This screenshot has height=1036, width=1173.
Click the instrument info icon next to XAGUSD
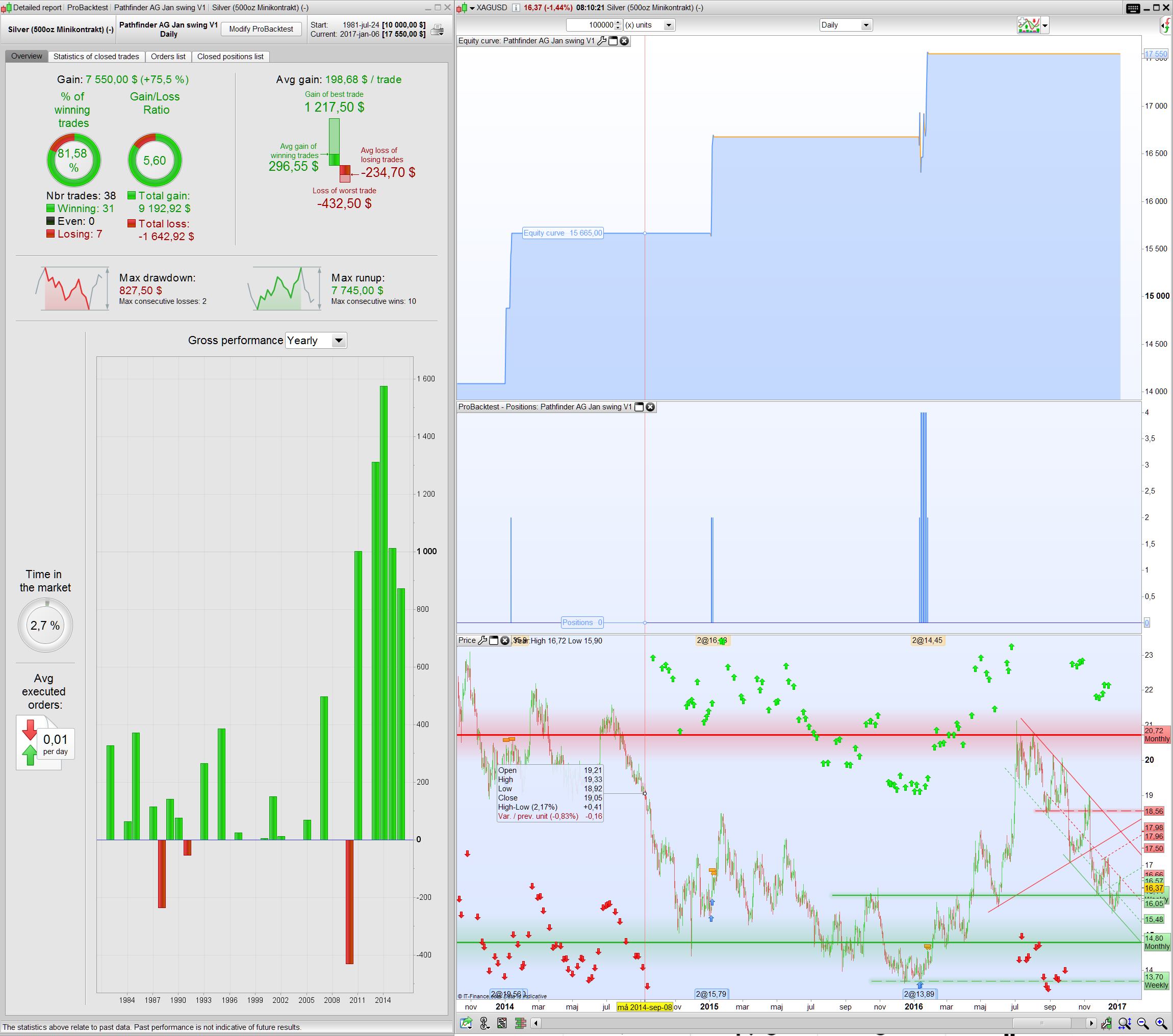tap(515, 8)
